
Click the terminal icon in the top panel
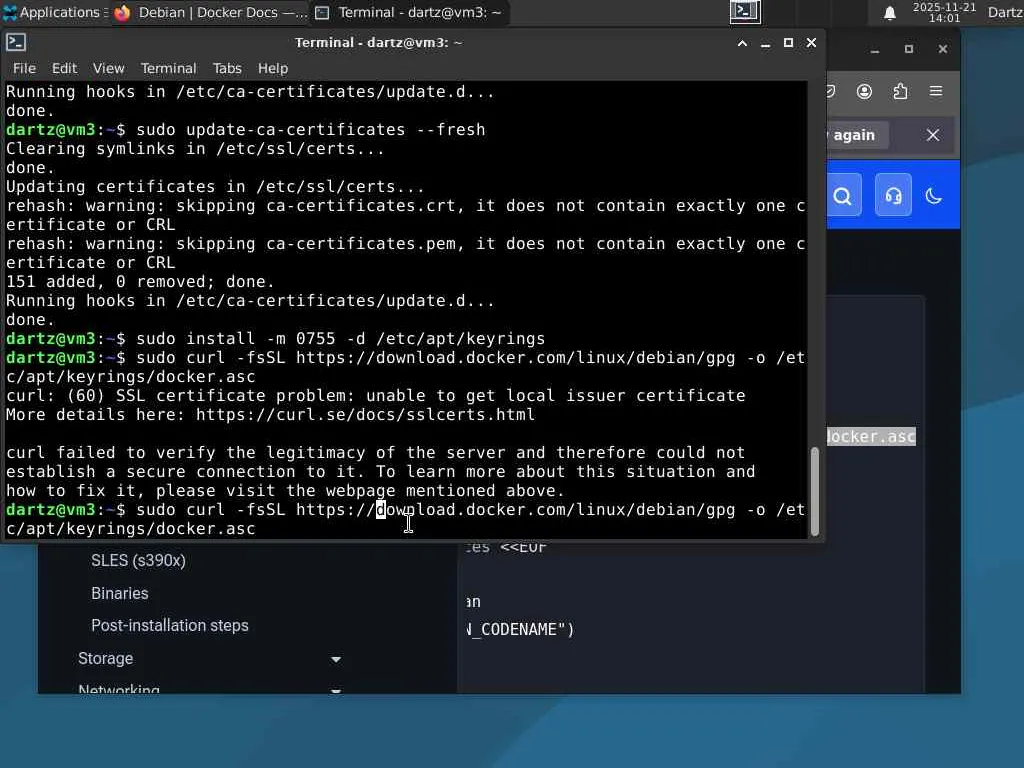[x=744, y=12]
